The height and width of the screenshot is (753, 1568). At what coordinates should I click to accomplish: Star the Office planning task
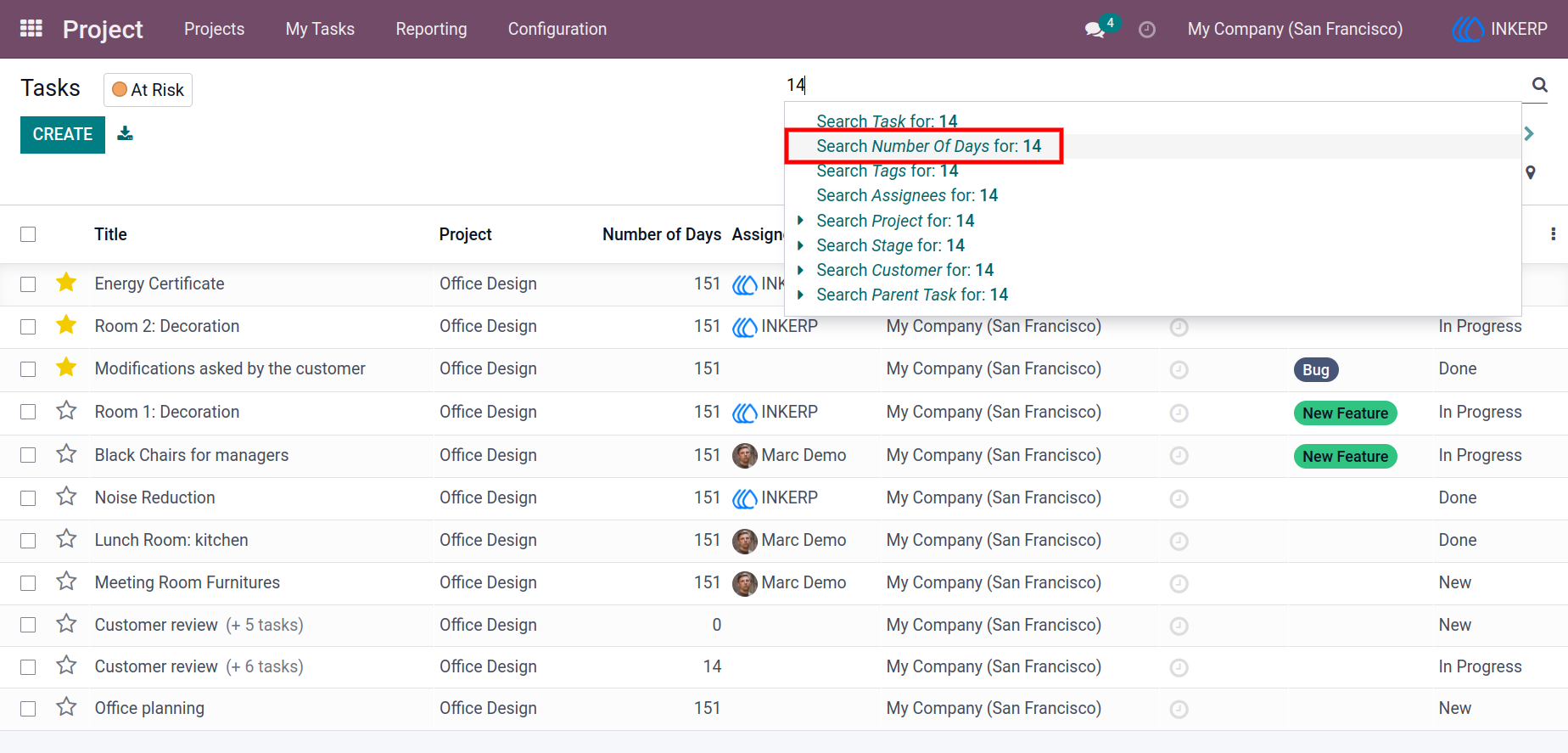(66, 707)
